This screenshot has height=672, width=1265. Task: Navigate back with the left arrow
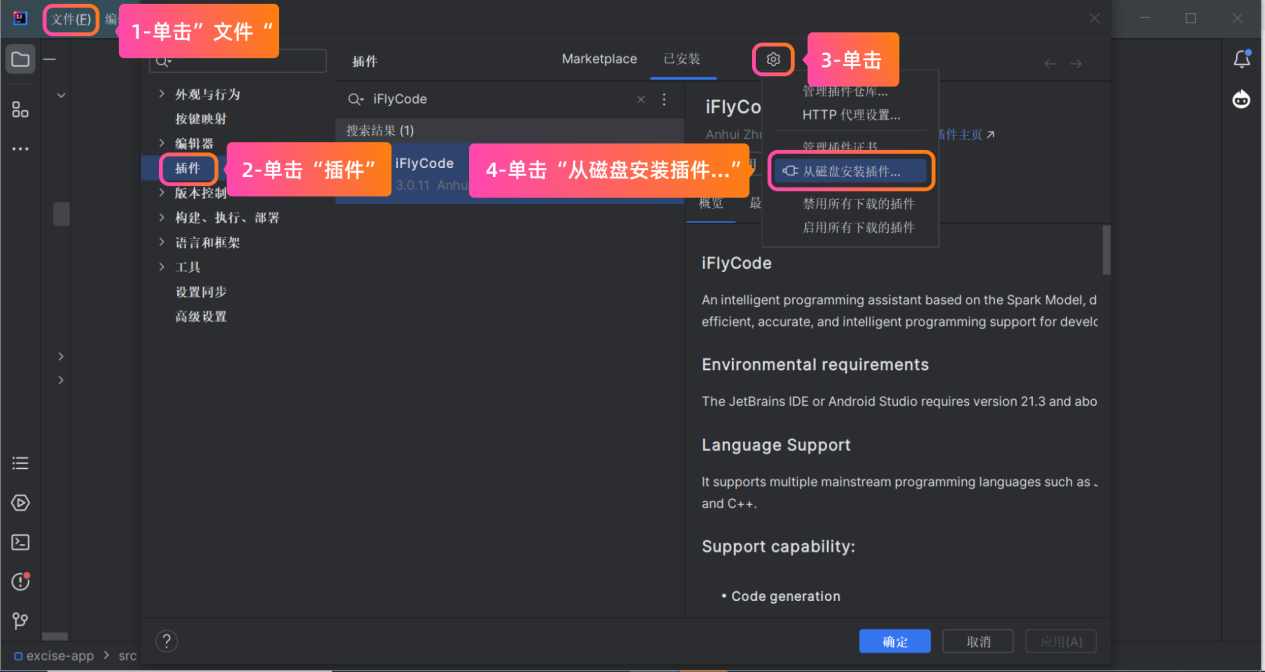[x=1050, y=64]
